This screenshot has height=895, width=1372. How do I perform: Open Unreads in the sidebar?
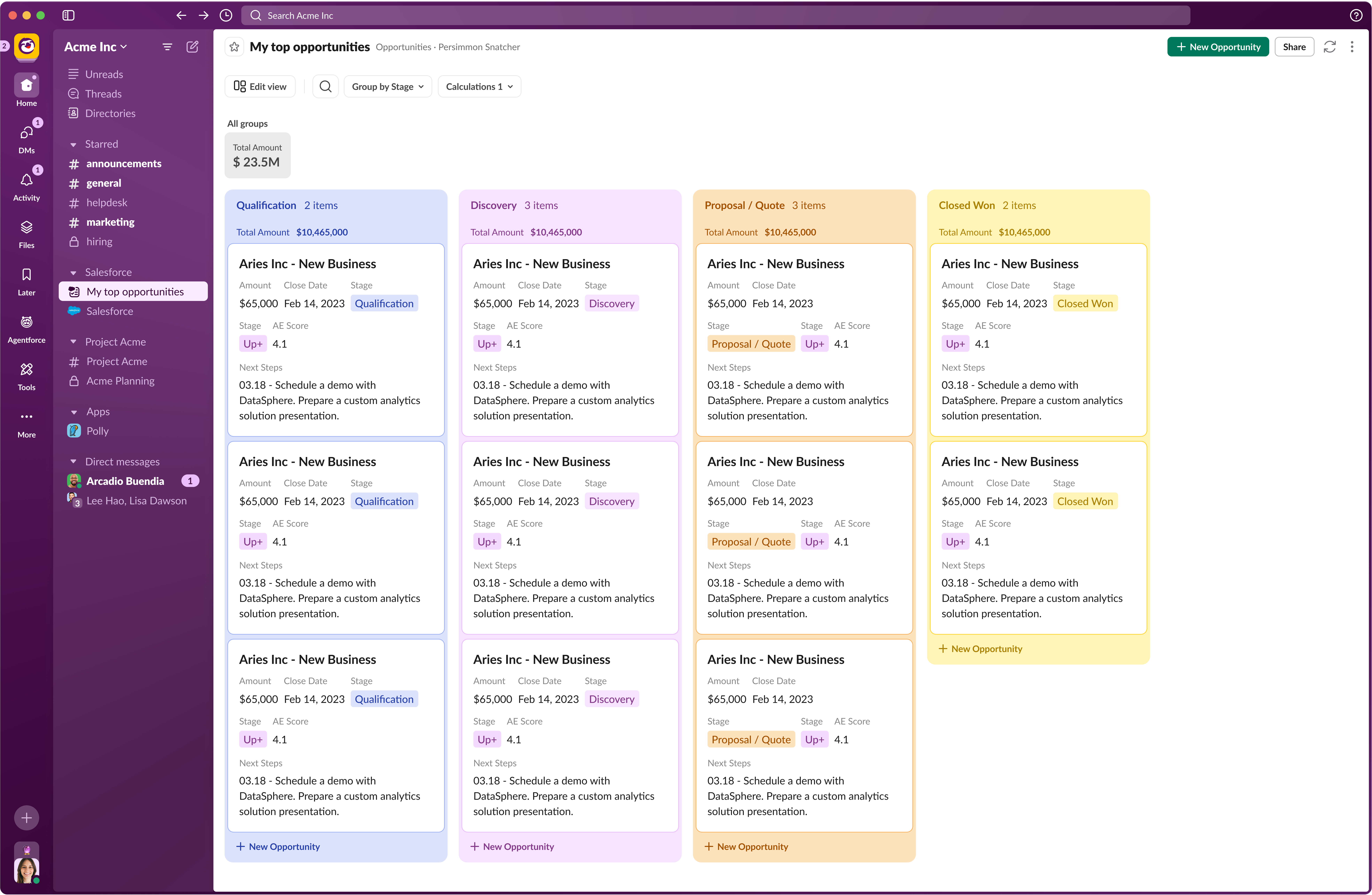133,74
